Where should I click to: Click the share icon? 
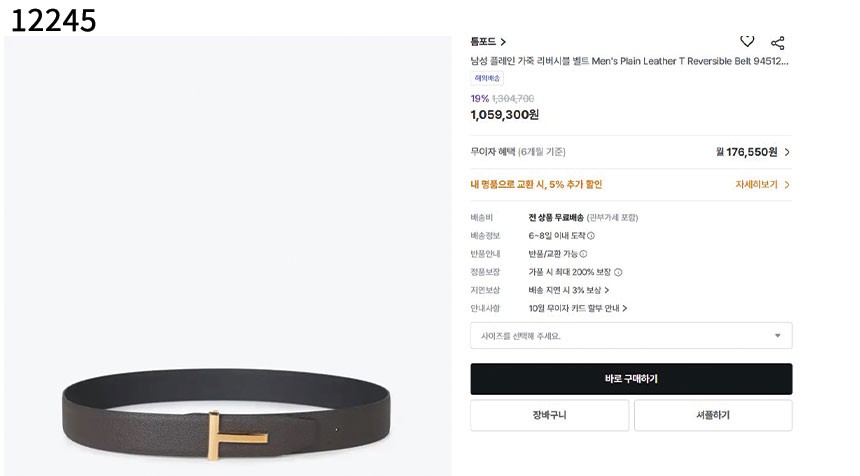[777, 43]
